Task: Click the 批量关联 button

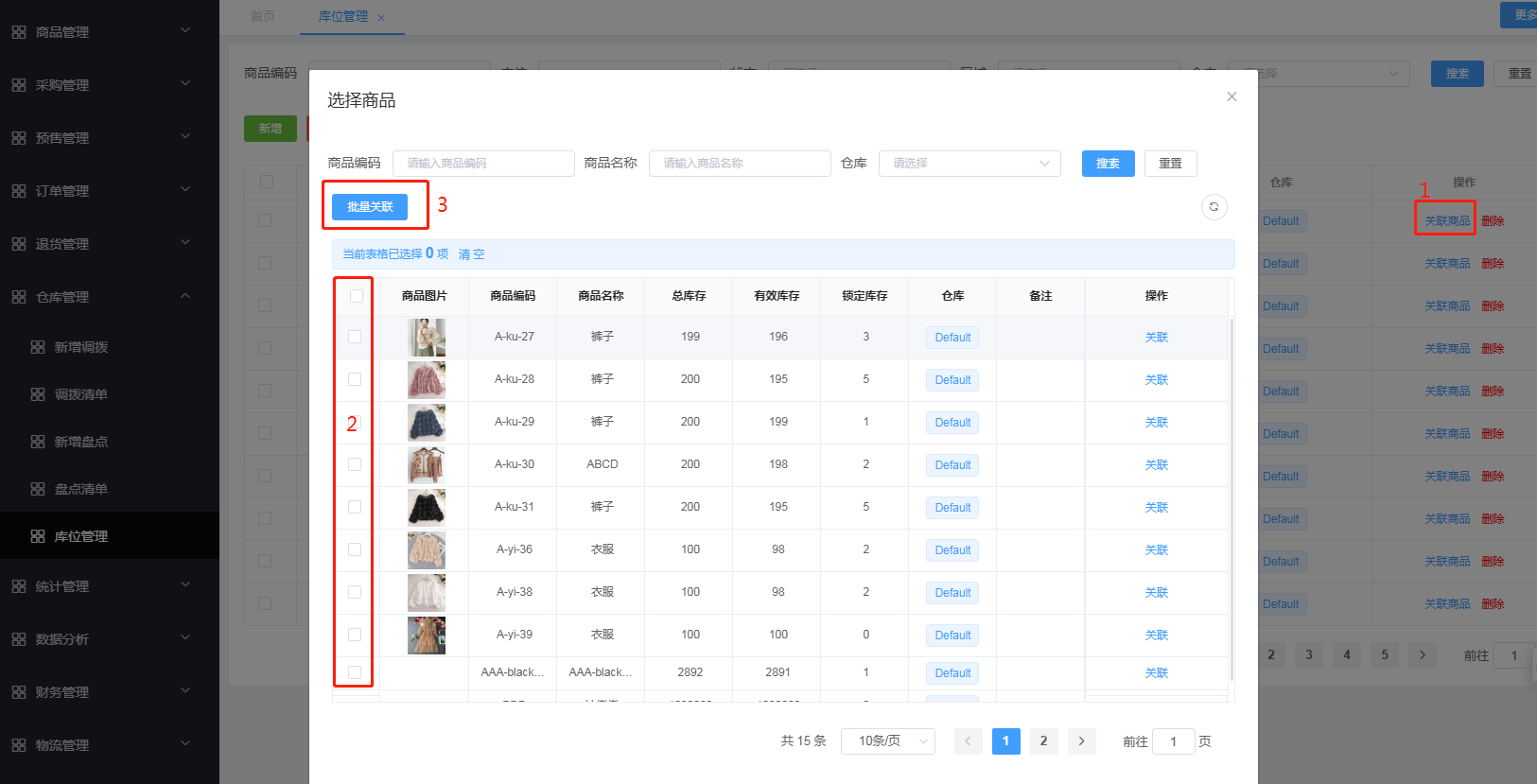Action: [370, 207]
